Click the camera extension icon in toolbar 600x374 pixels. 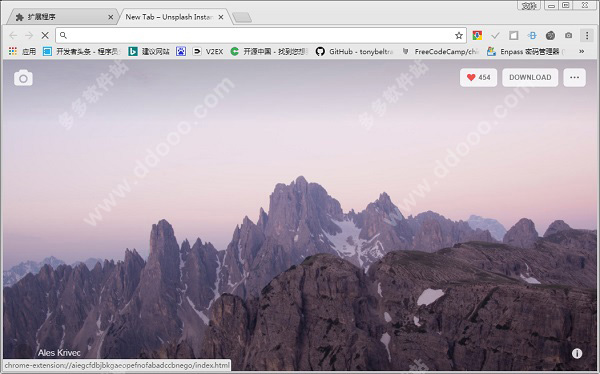pyautogui.click(x=569, y=36)
